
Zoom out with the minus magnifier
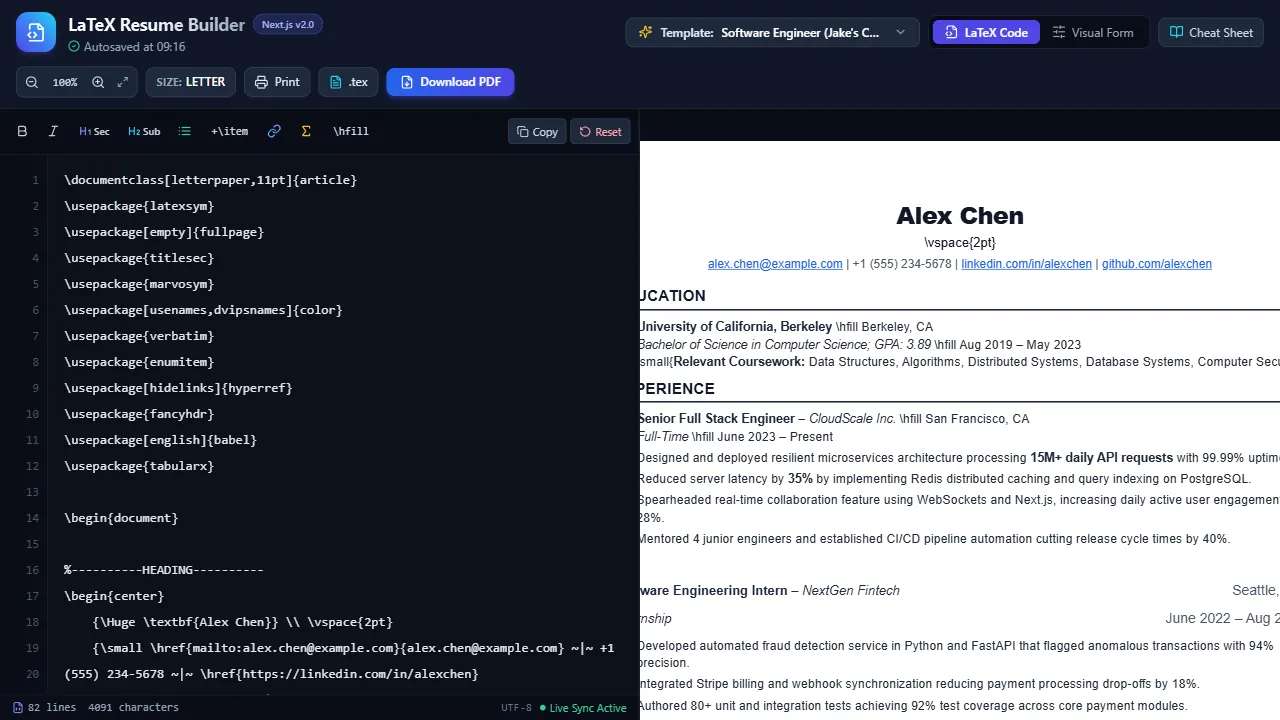(32, 82)
